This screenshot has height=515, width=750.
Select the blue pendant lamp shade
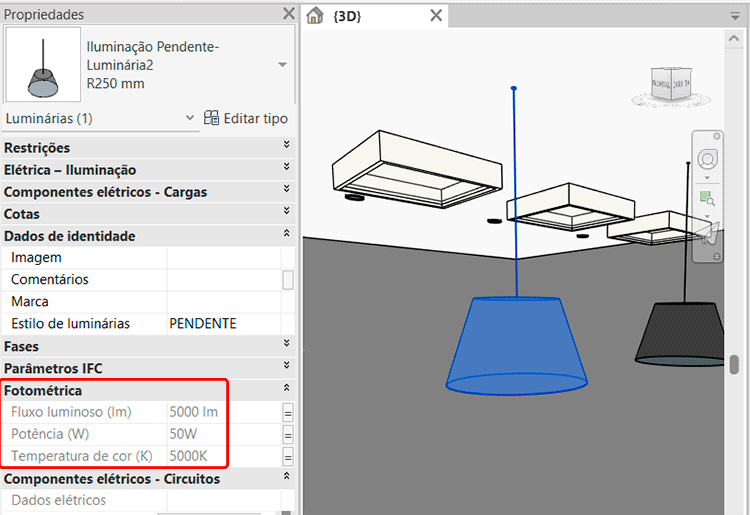pyautogui.click(x=515, y=345)
